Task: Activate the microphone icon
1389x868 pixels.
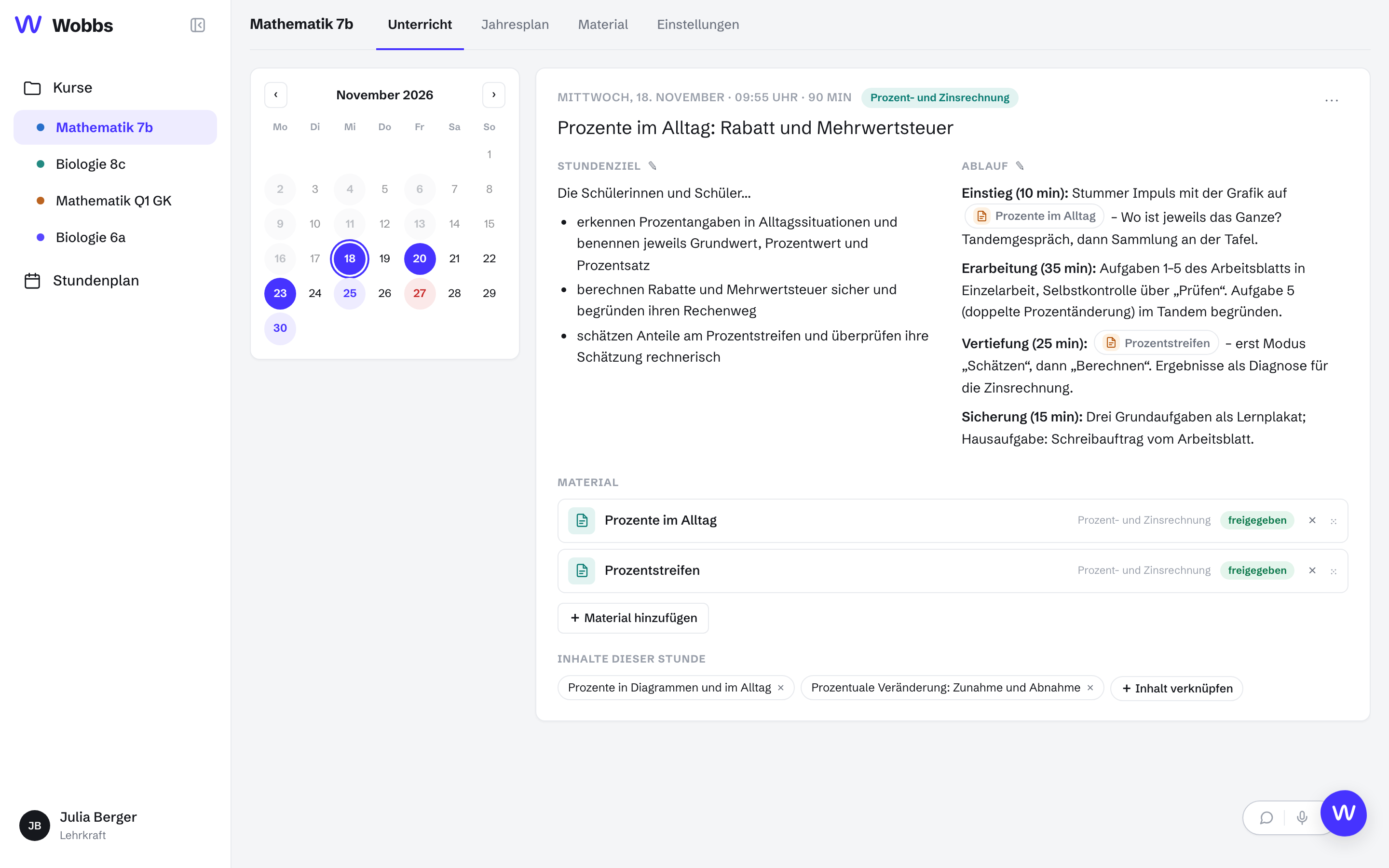Action: coord(1302,818)
